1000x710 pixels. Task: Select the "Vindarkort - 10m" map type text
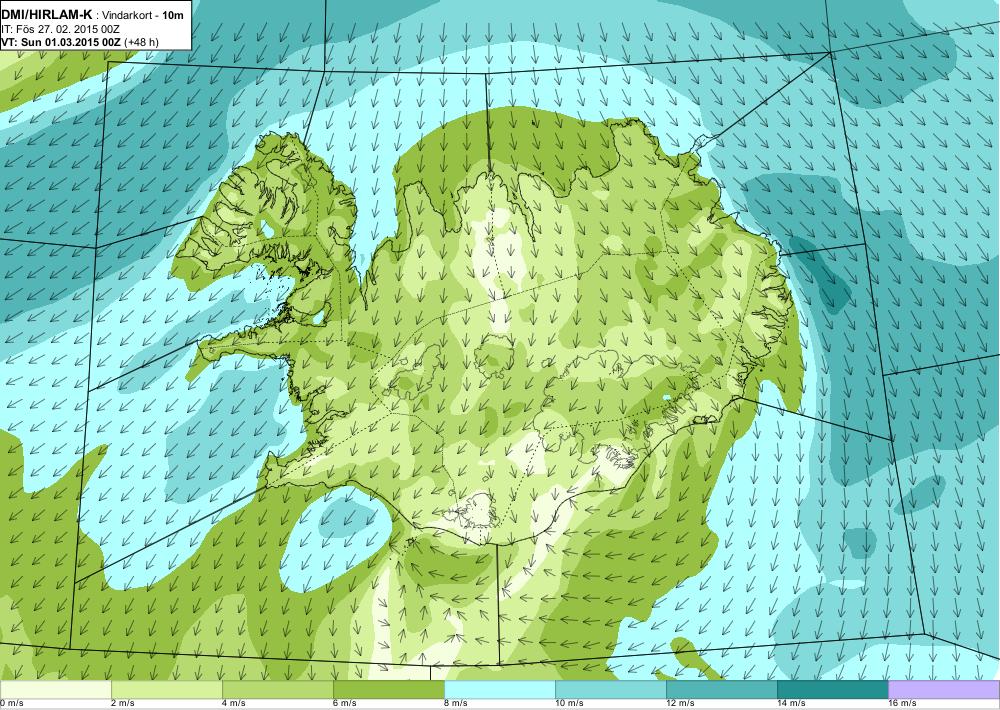[142, 15]
